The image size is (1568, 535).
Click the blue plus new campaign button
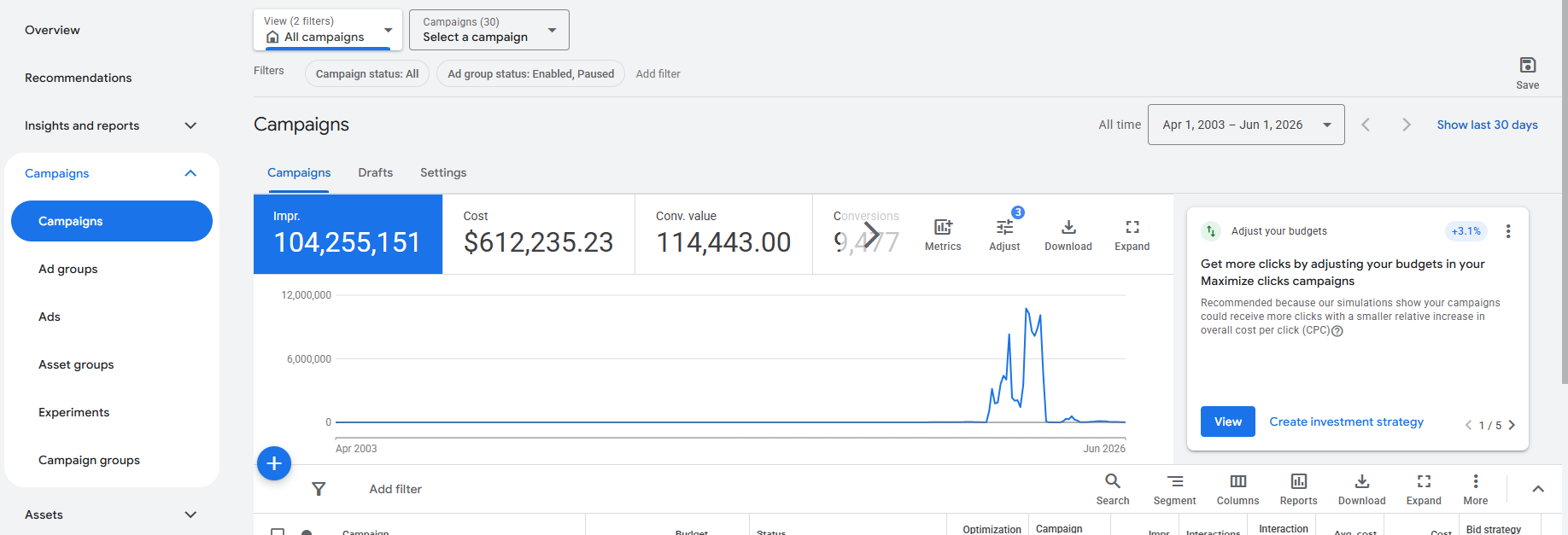pyautogui.click(x=274, y=463)
